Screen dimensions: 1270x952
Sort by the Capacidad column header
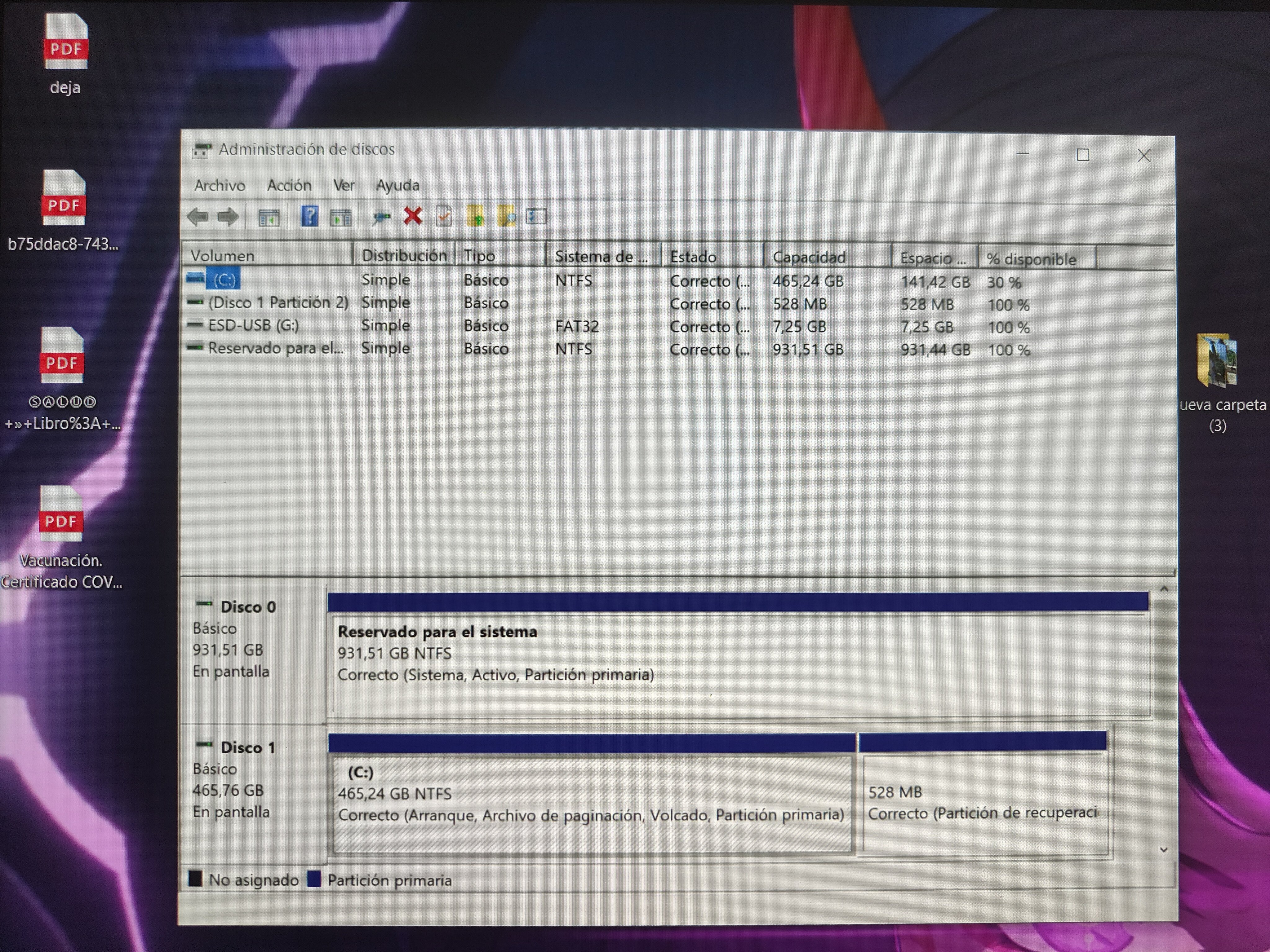click(828, 258)
